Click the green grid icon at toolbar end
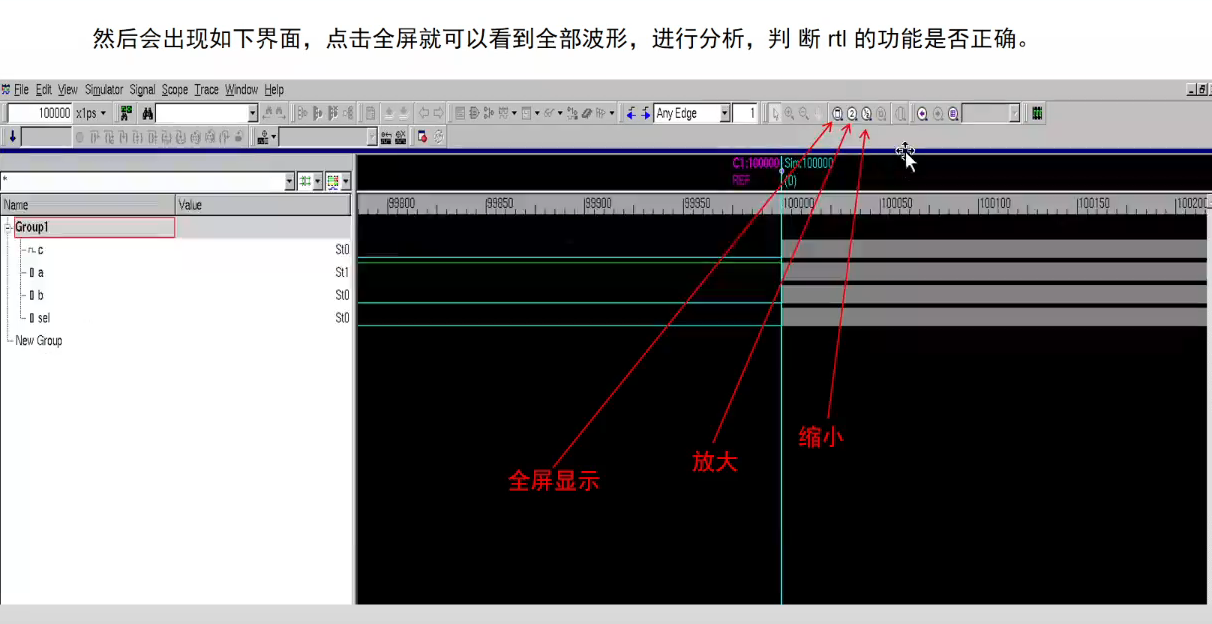This screenshot has height=624, width=1212. click(1038, 114)
